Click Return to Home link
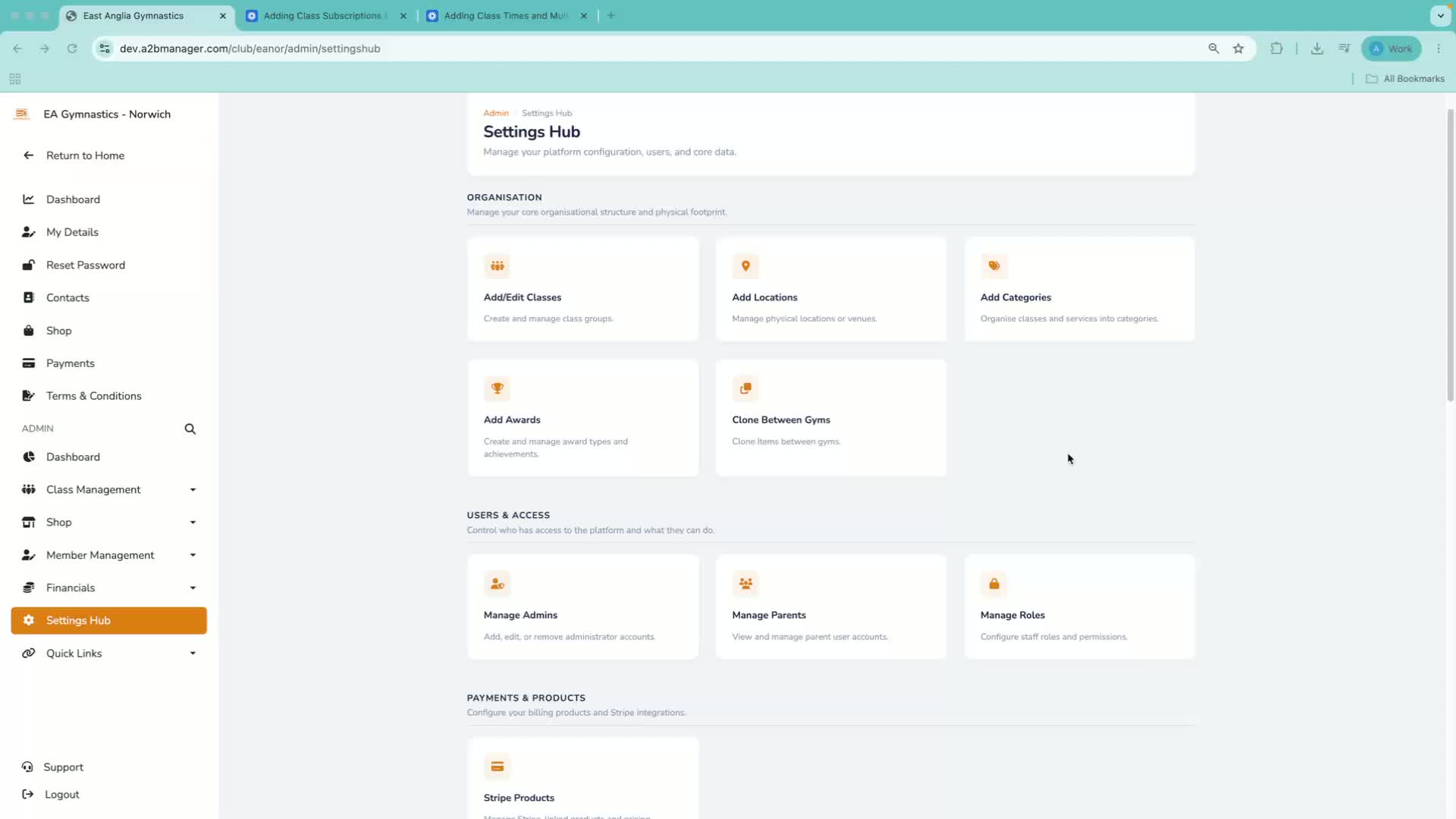Viewport: 1456px width, 819px height. point(85,155)
